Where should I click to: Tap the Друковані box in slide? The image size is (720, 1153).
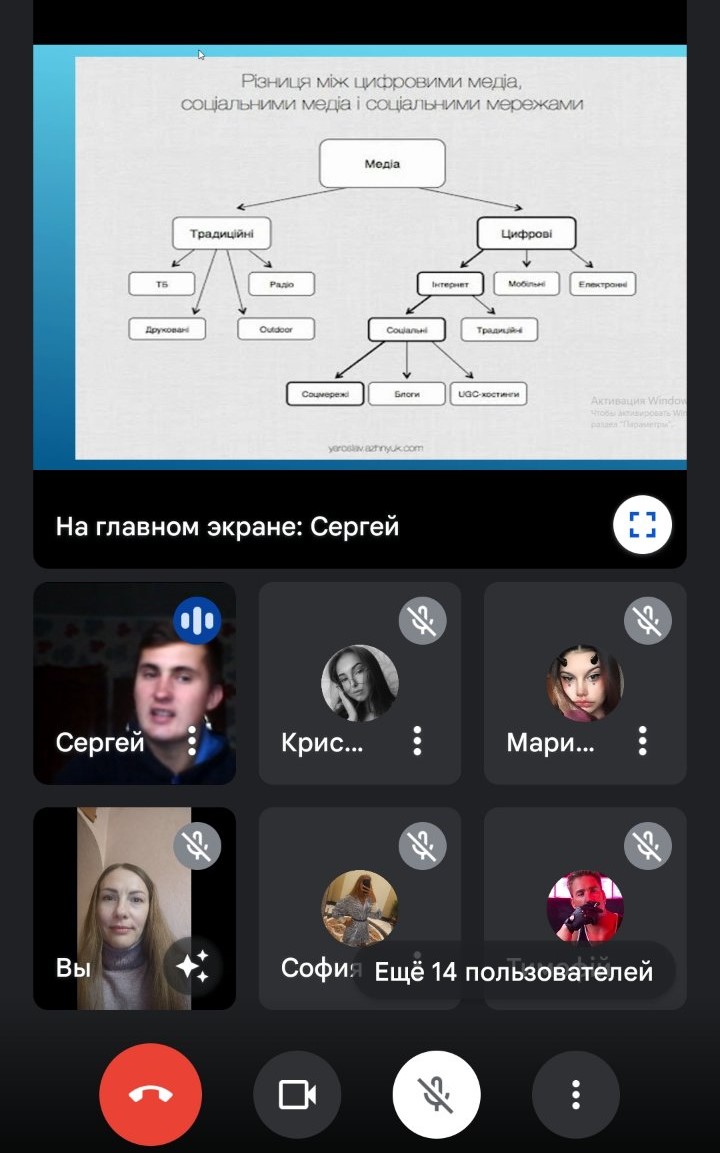click(167, 329)
